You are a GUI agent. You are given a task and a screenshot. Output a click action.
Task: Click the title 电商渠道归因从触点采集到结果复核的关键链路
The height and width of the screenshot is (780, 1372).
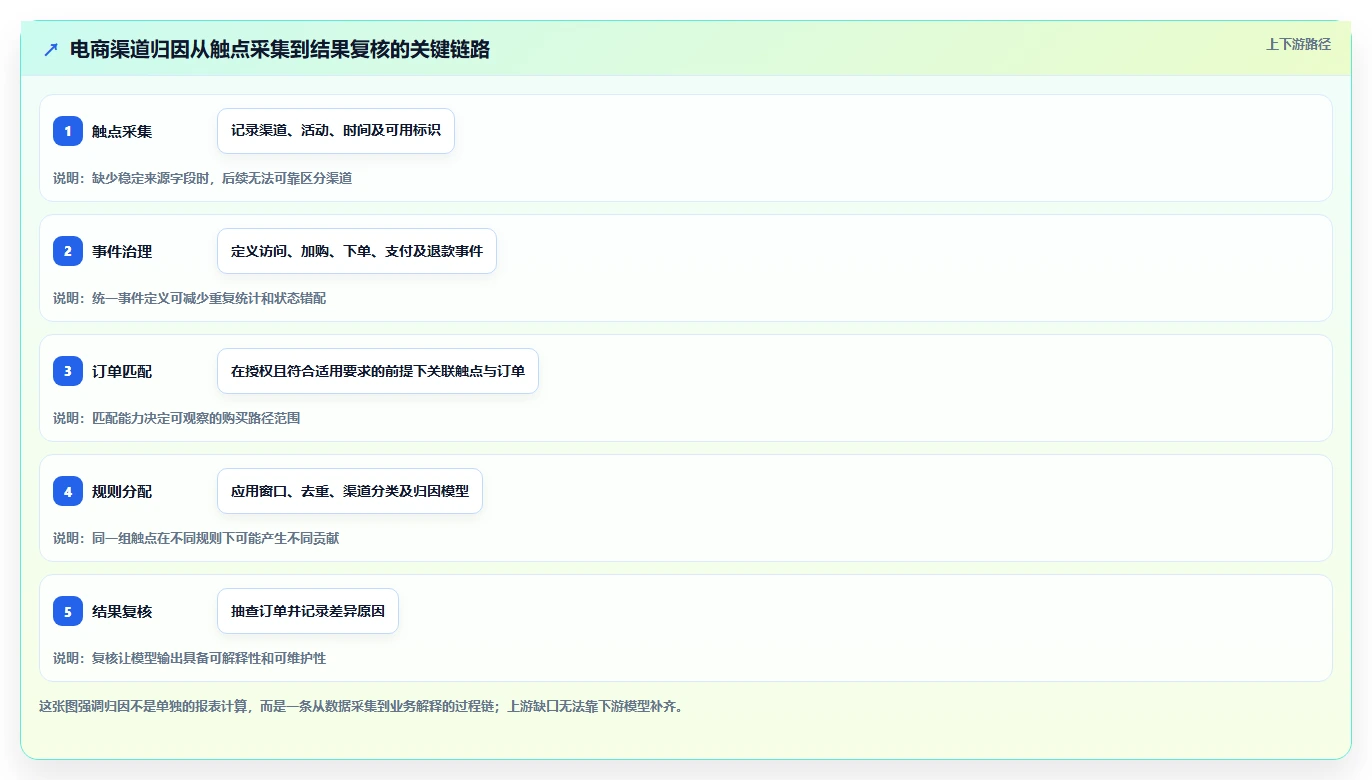click(x=280, y=49)
